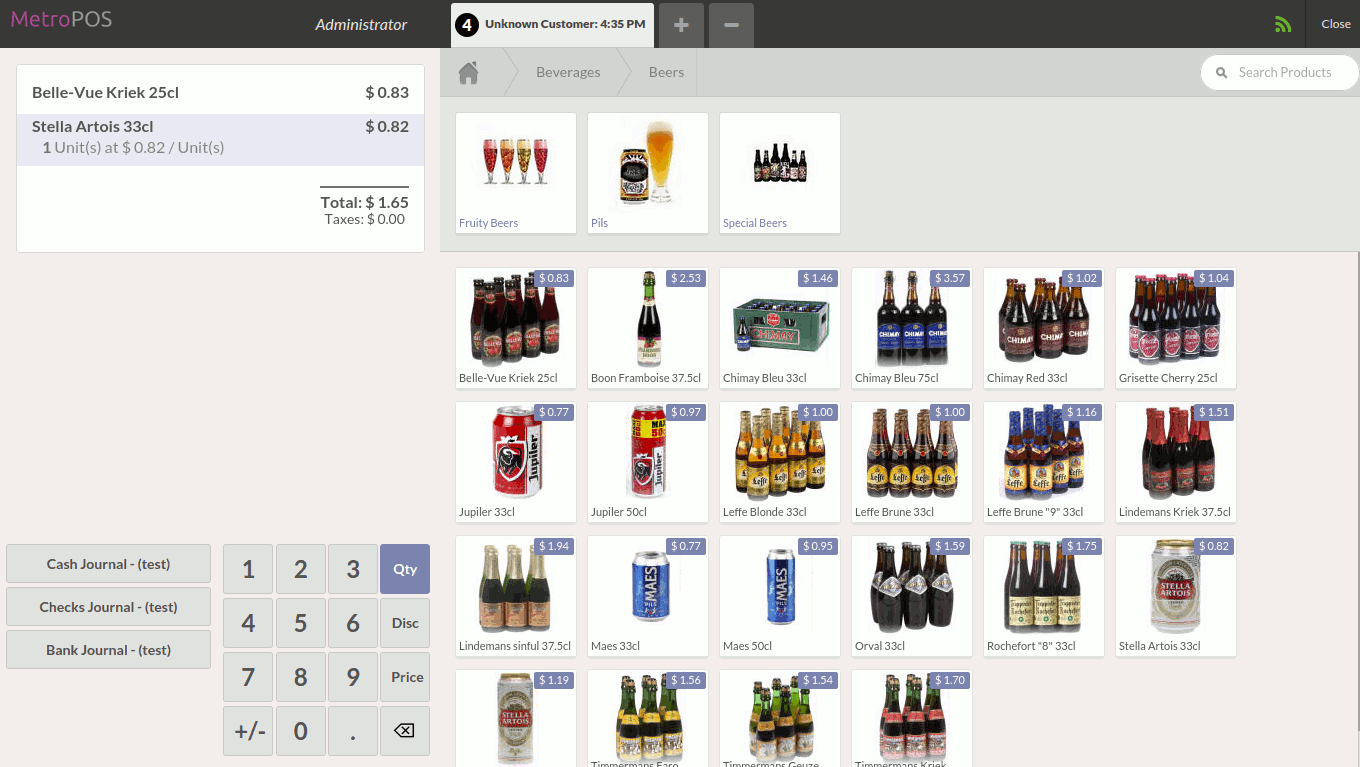Image resolution: width=1360 pixels, height=767 pixels.
Task: Open the Pils category tile
Action: [648, 173]
